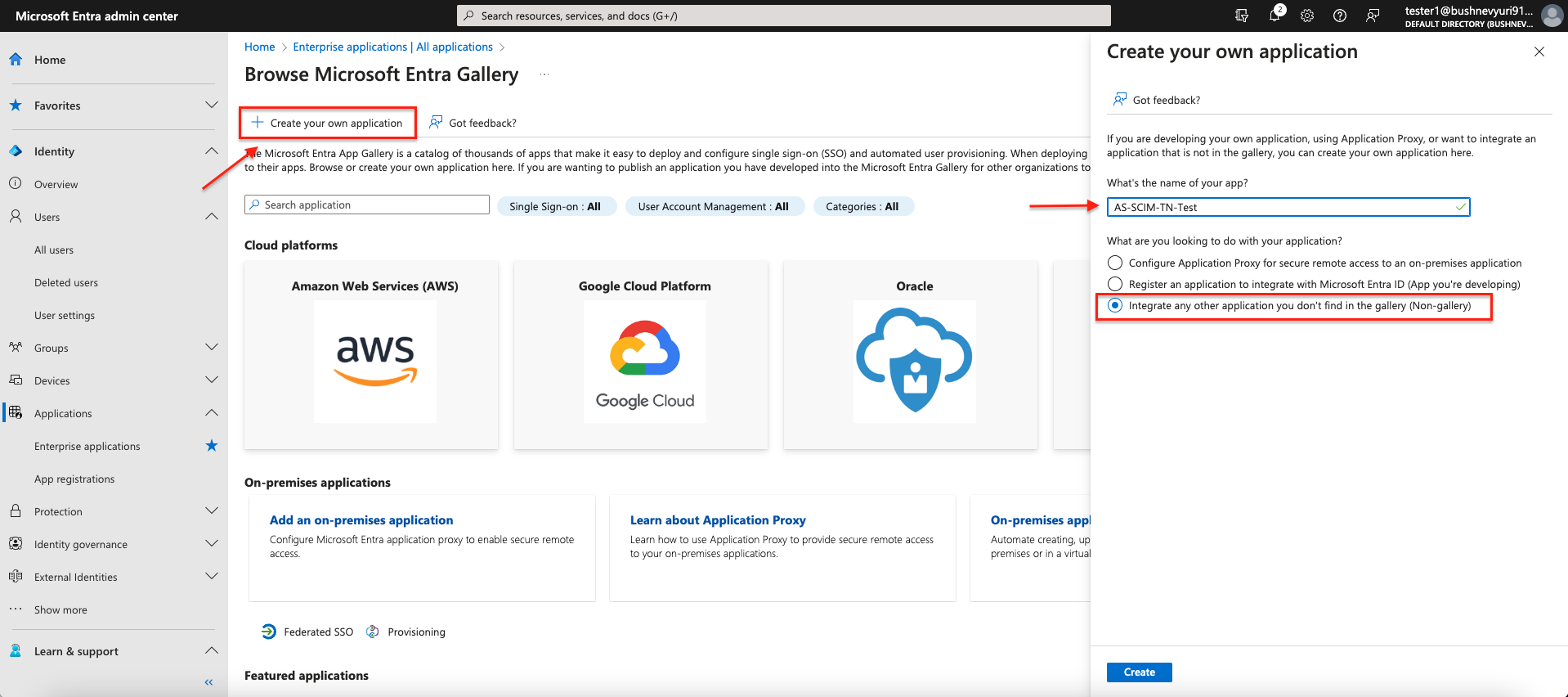Click the Users person icon

coord(16,217)
